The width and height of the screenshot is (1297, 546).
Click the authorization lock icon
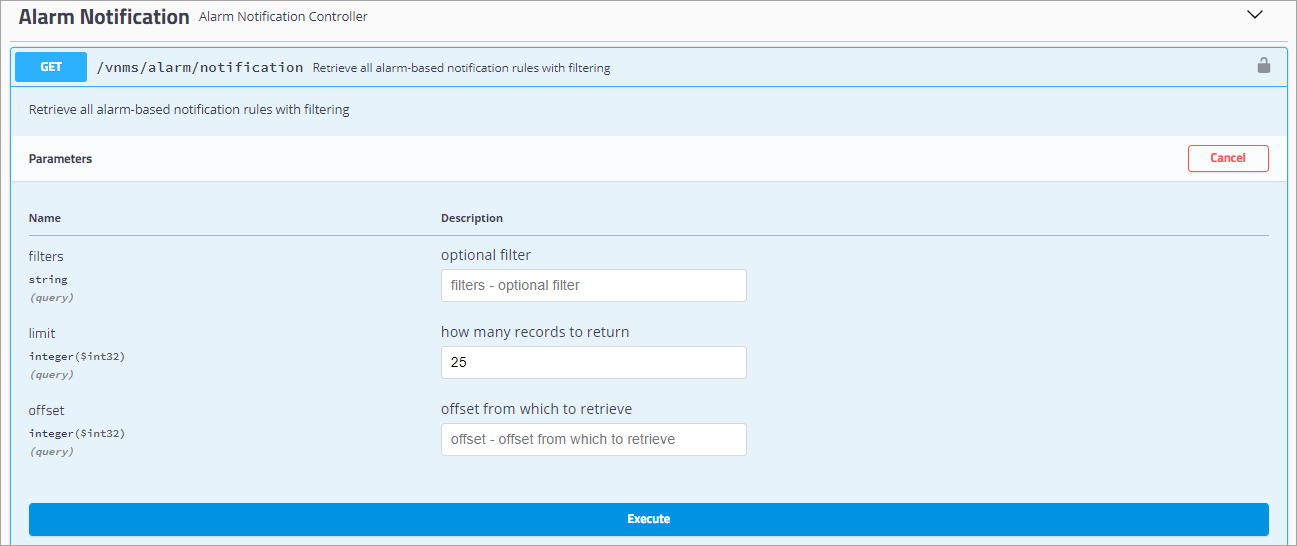(1263, 66)
